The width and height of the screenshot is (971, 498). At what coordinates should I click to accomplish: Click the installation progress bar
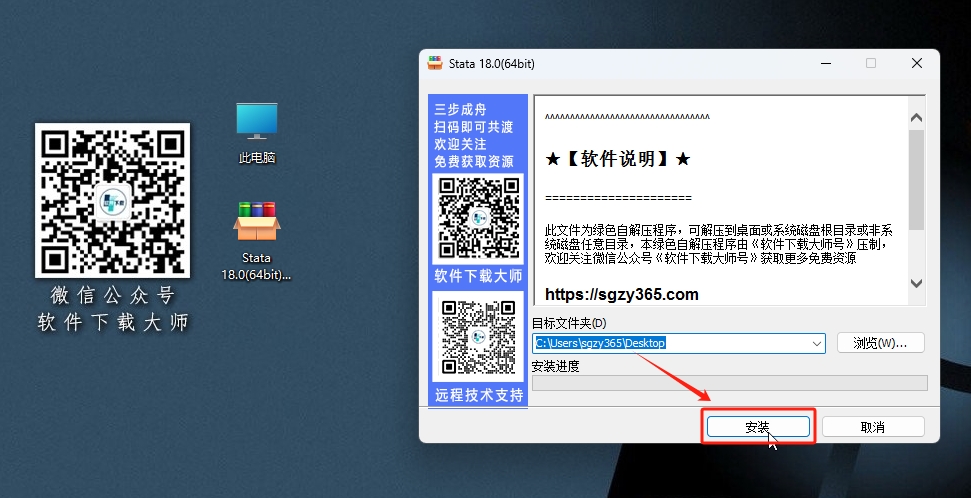click(730, 383)
